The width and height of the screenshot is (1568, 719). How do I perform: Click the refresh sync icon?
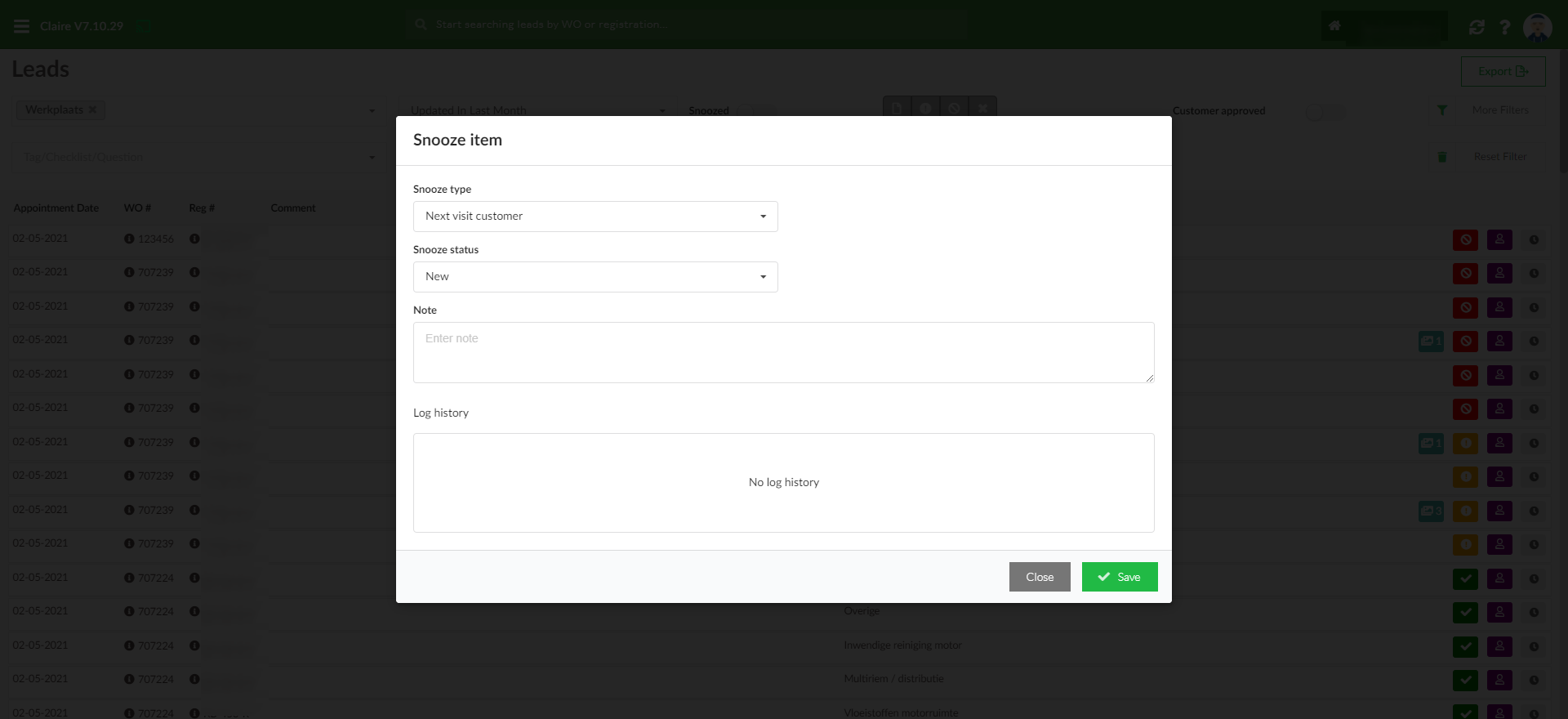pyautogui.click(x=1477, y=27)
